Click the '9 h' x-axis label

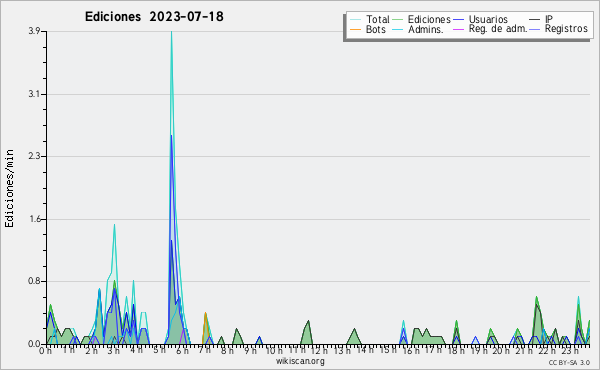point(250,351)
